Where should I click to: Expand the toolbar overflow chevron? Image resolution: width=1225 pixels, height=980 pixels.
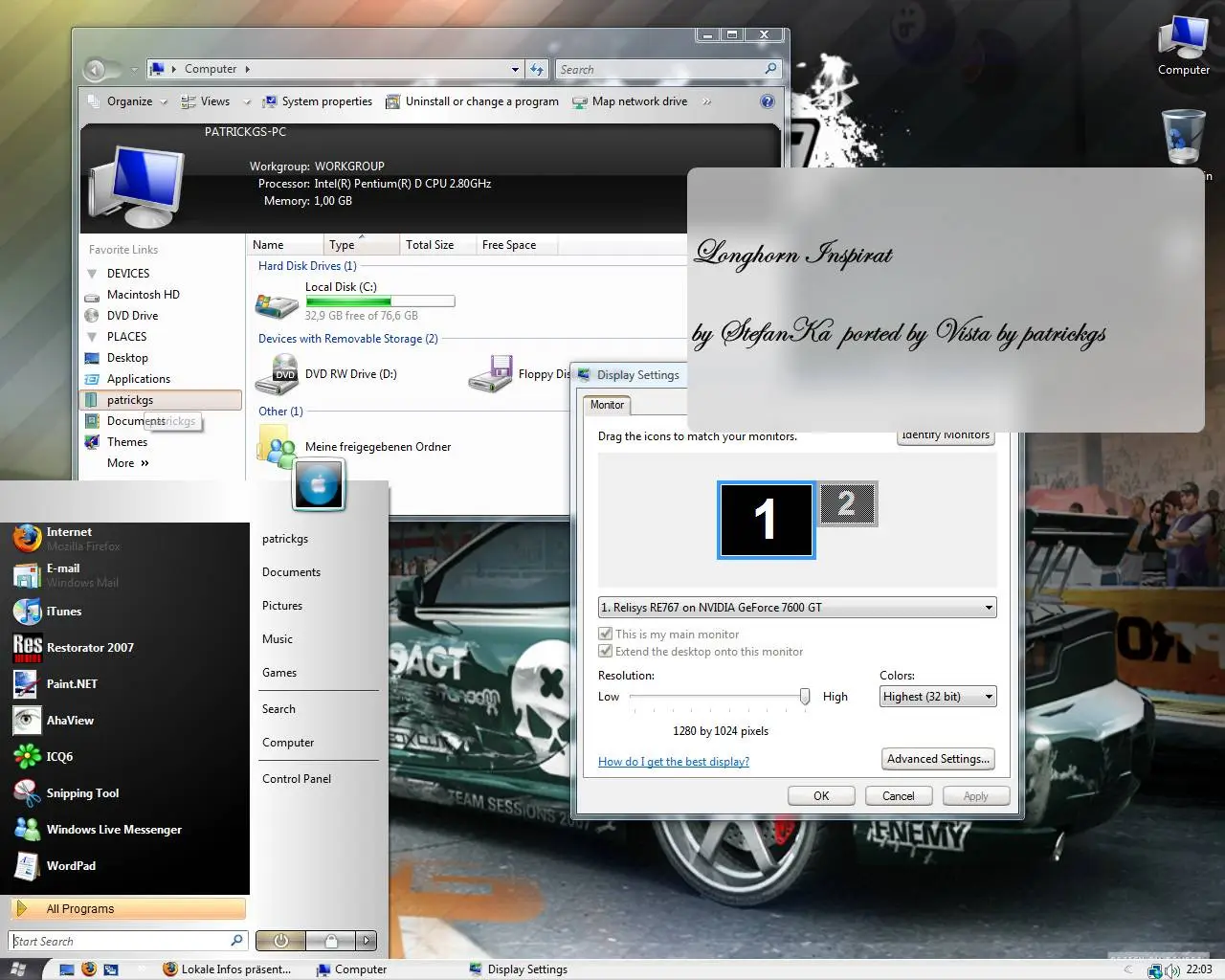707,101
